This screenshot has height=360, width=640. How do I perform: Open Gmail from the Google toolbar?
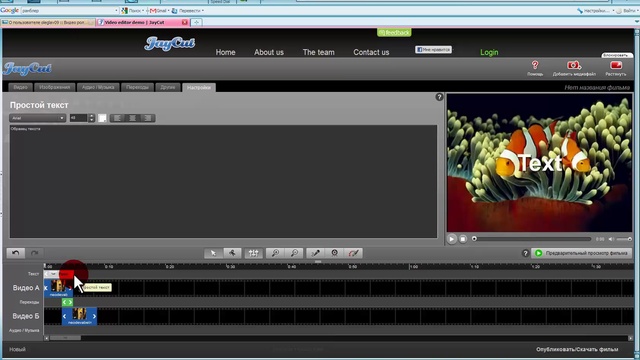click(x=159, y=11)
